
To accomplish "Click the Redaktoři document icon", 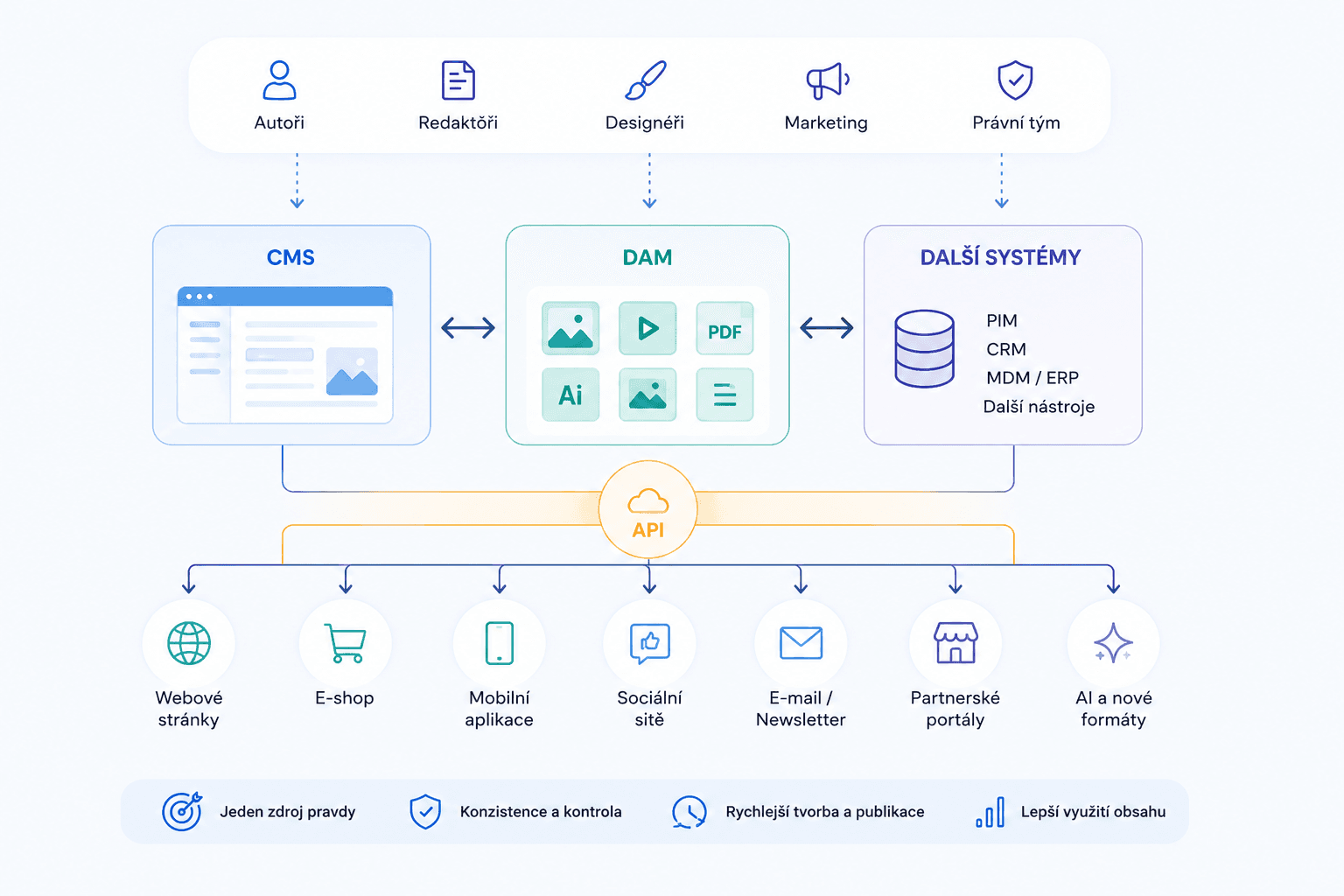I will [x=458, y=80].
